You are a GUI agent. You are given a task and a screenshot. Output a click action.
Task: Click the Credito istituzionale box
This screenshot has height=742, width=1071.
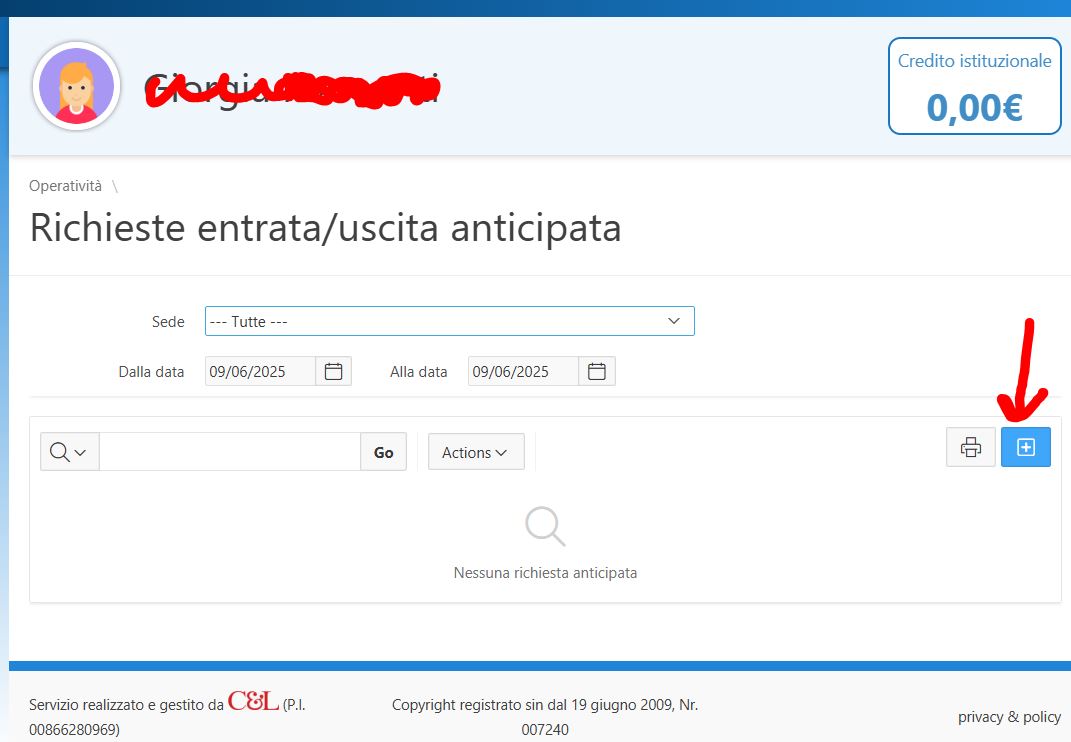click(x=974, y=86)
